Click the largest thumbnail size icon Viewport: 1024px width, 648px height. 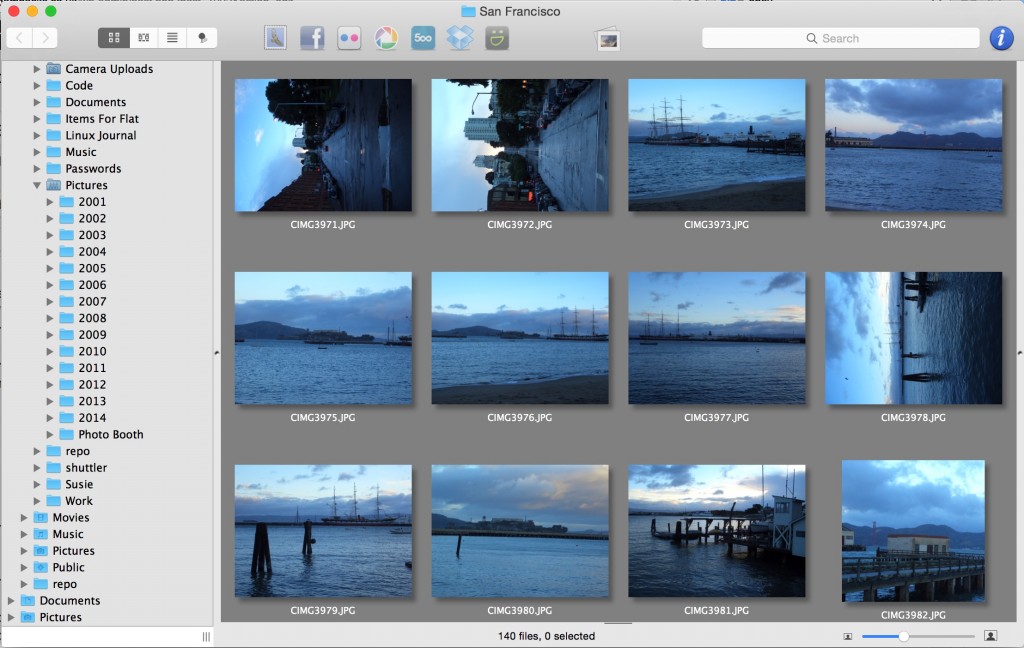[991, 636]
